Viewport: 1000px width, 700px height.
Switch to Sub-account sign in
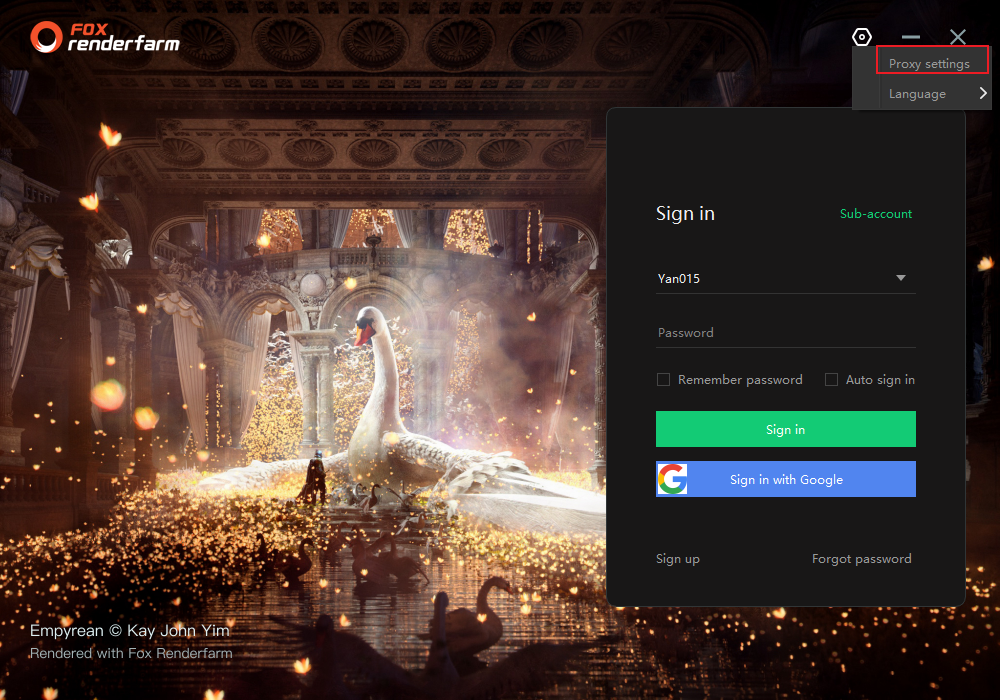coord(876,214)
